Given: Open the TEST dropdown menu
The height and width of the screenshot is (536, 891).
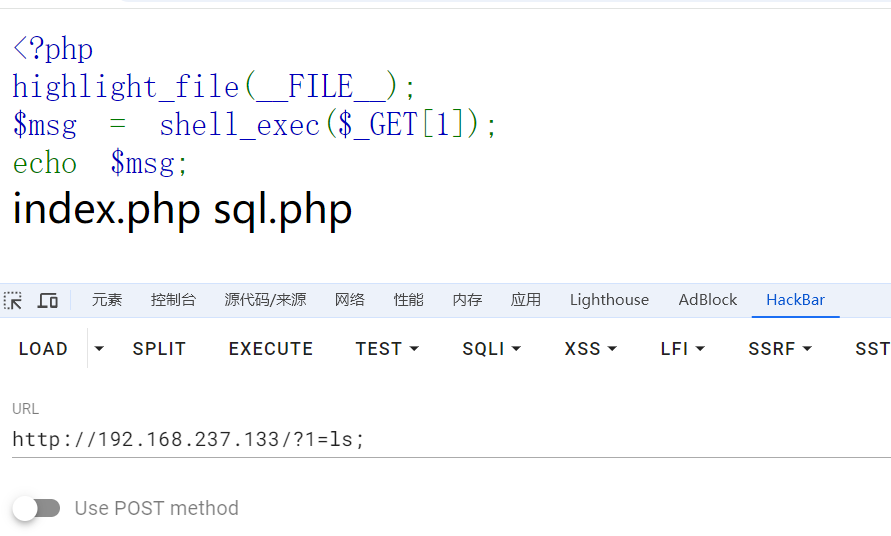Looking at the screenshot, I should (387, 349).
